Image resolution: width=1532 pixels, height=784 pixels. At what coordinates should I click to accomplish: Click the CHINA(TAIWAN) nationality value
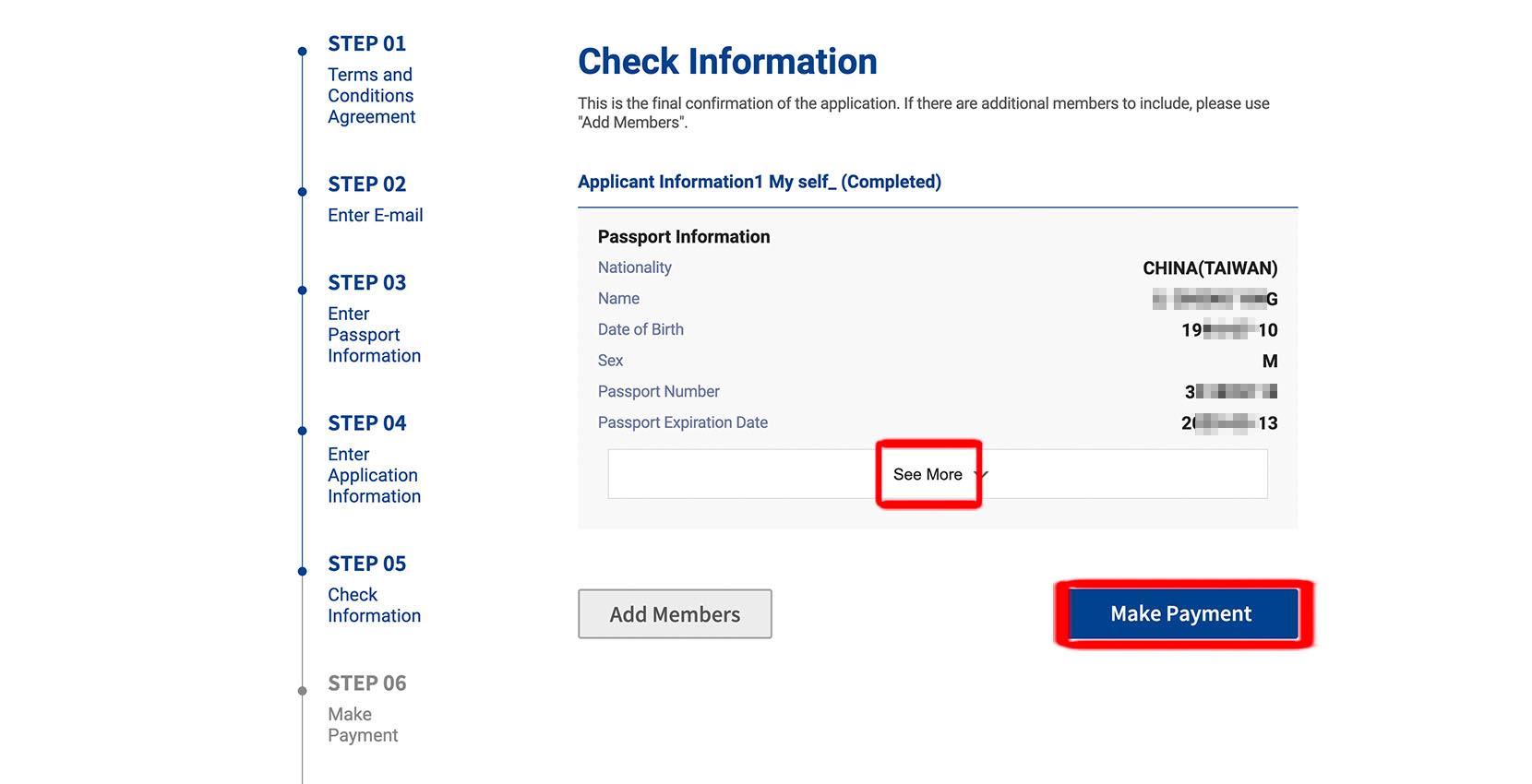click(1209, 268)
